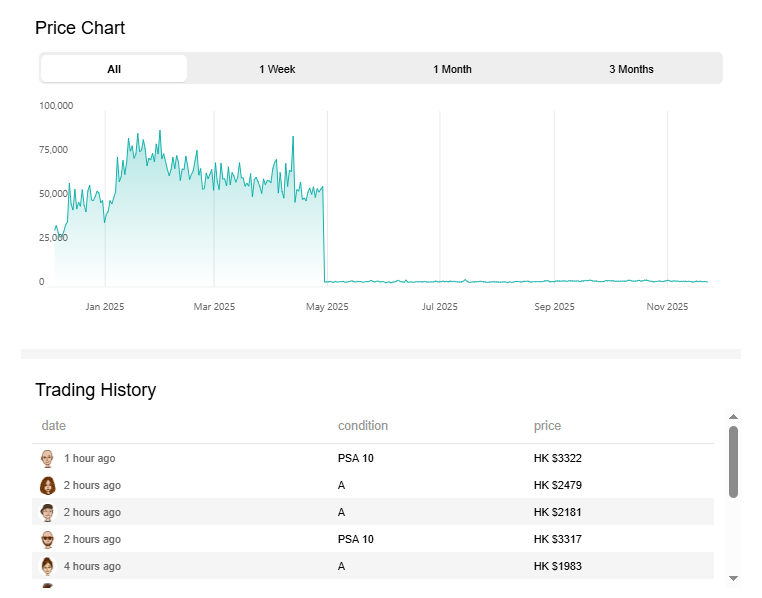Click PSA 10 condition in HK $3317 row
Image resolution: width=762 pixels, height=598 pixels.
(356, 539)
